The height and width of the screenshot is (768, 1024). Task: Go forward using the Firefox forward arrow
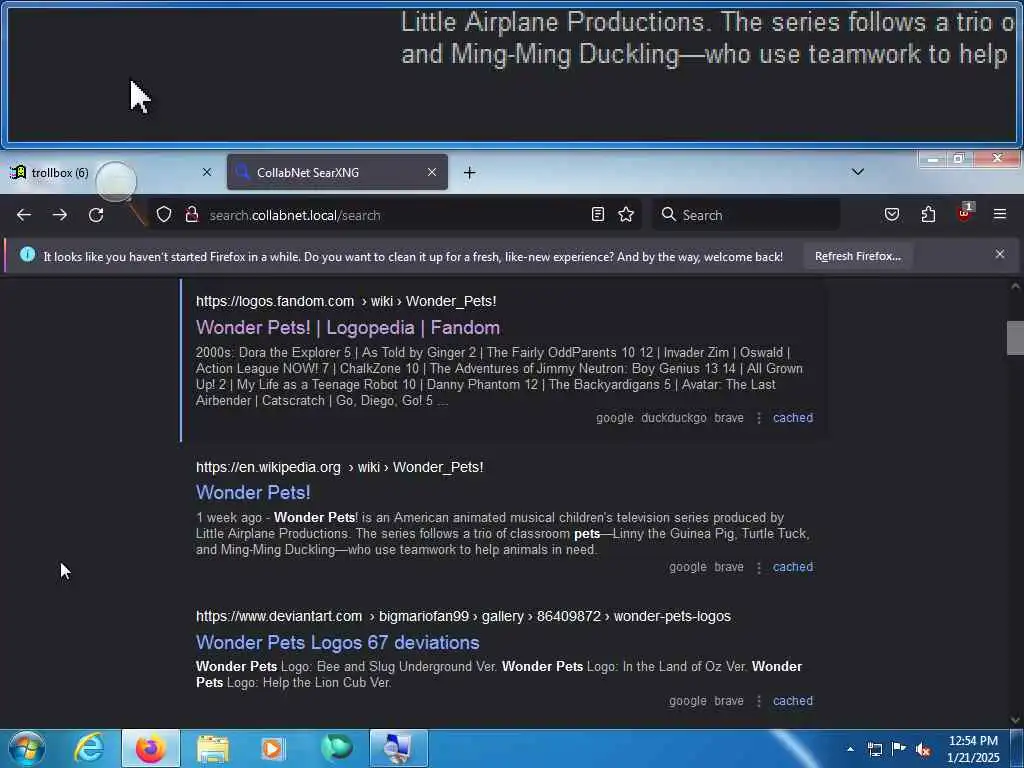(x=60, y=215)
